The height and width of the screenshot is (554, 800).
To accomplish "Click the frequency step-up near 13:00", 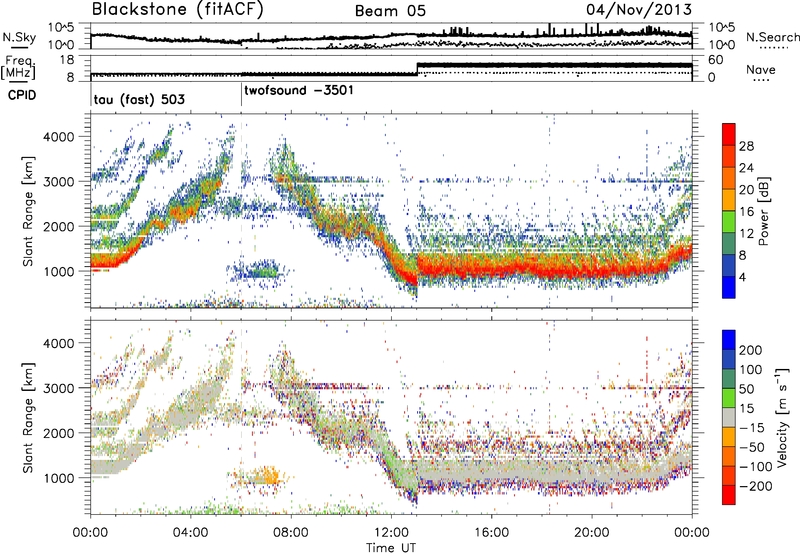I will (417, 68).
